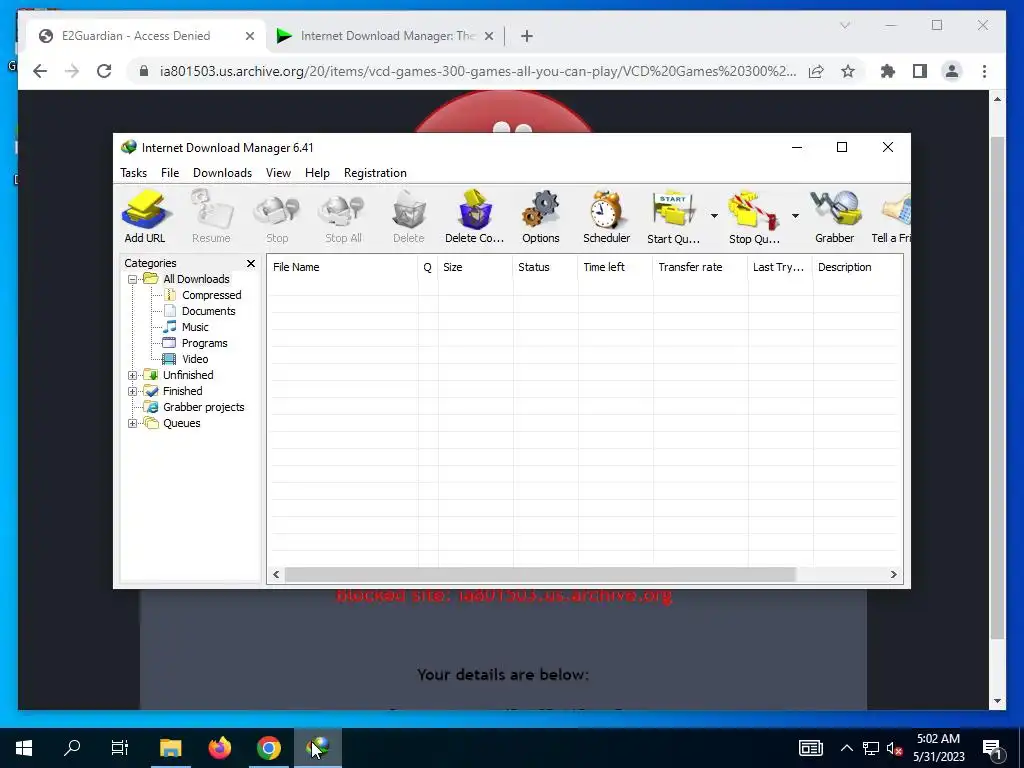The image size is (1024, 768).
Task: Click the Add URL toolbar icon
Action: [x=145, y=217]
